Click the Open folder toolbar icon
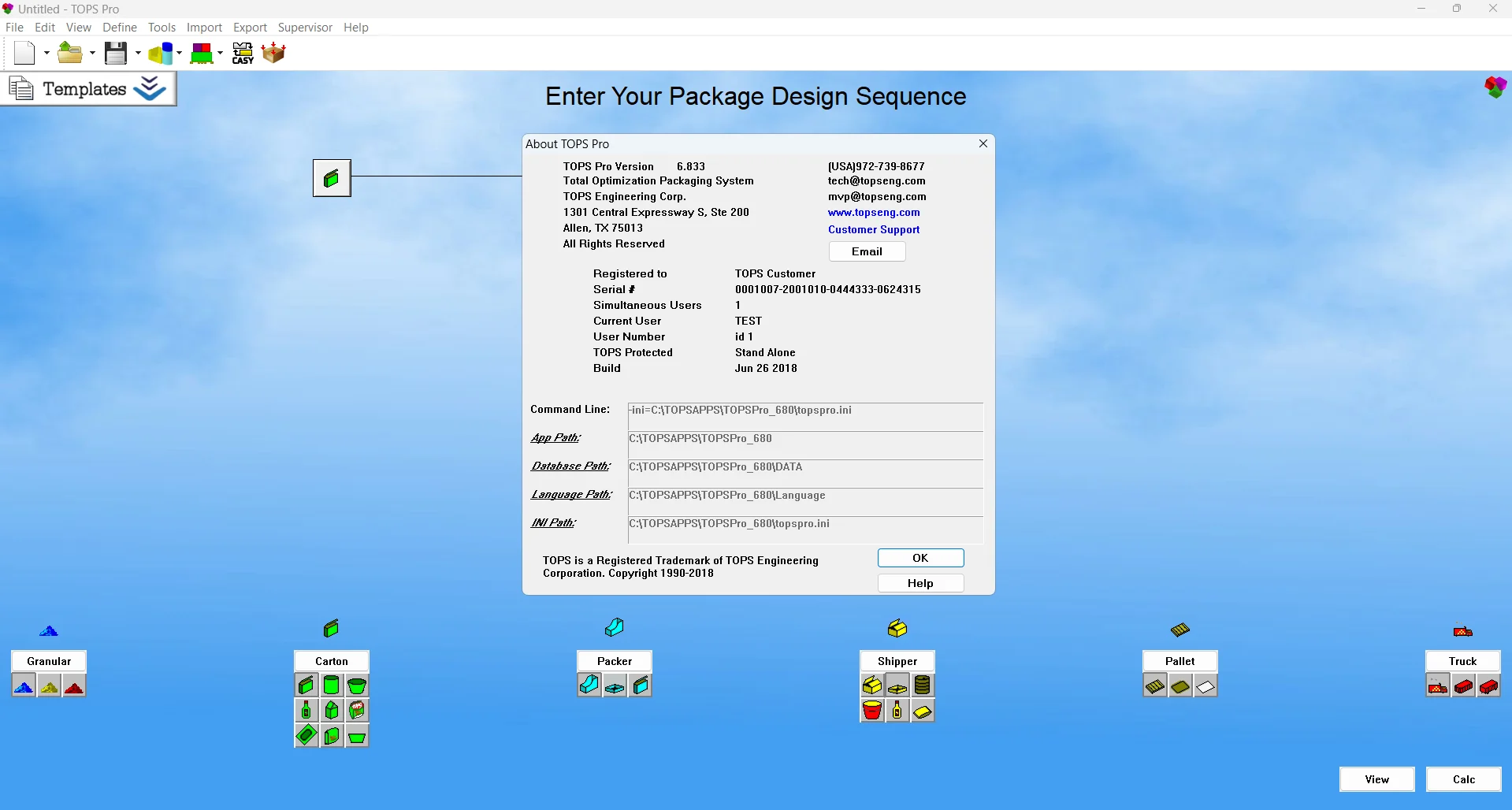The height and width of the screenshot is (810, 1512). 70,53
